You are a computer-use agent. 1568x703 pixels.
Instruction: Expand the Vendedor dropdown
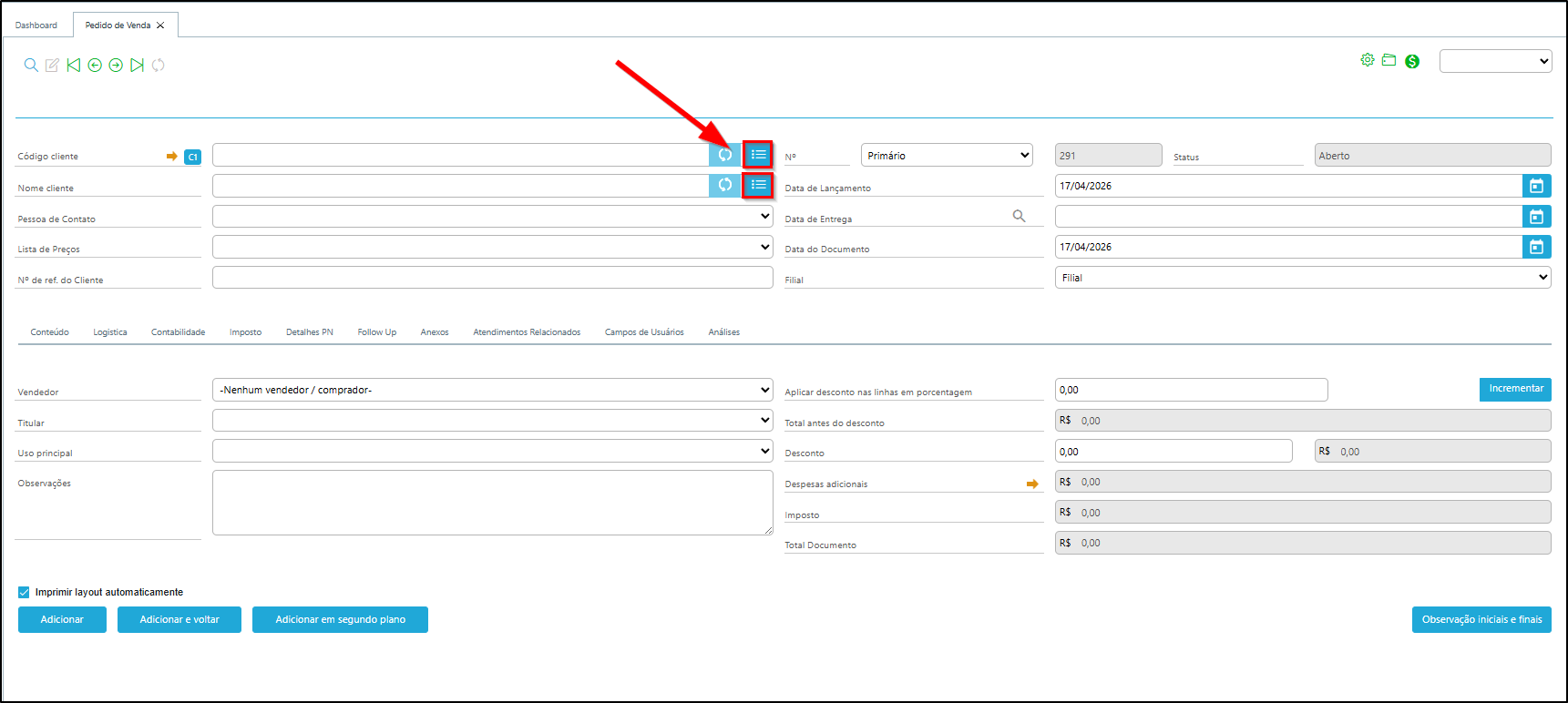(492, 390)
